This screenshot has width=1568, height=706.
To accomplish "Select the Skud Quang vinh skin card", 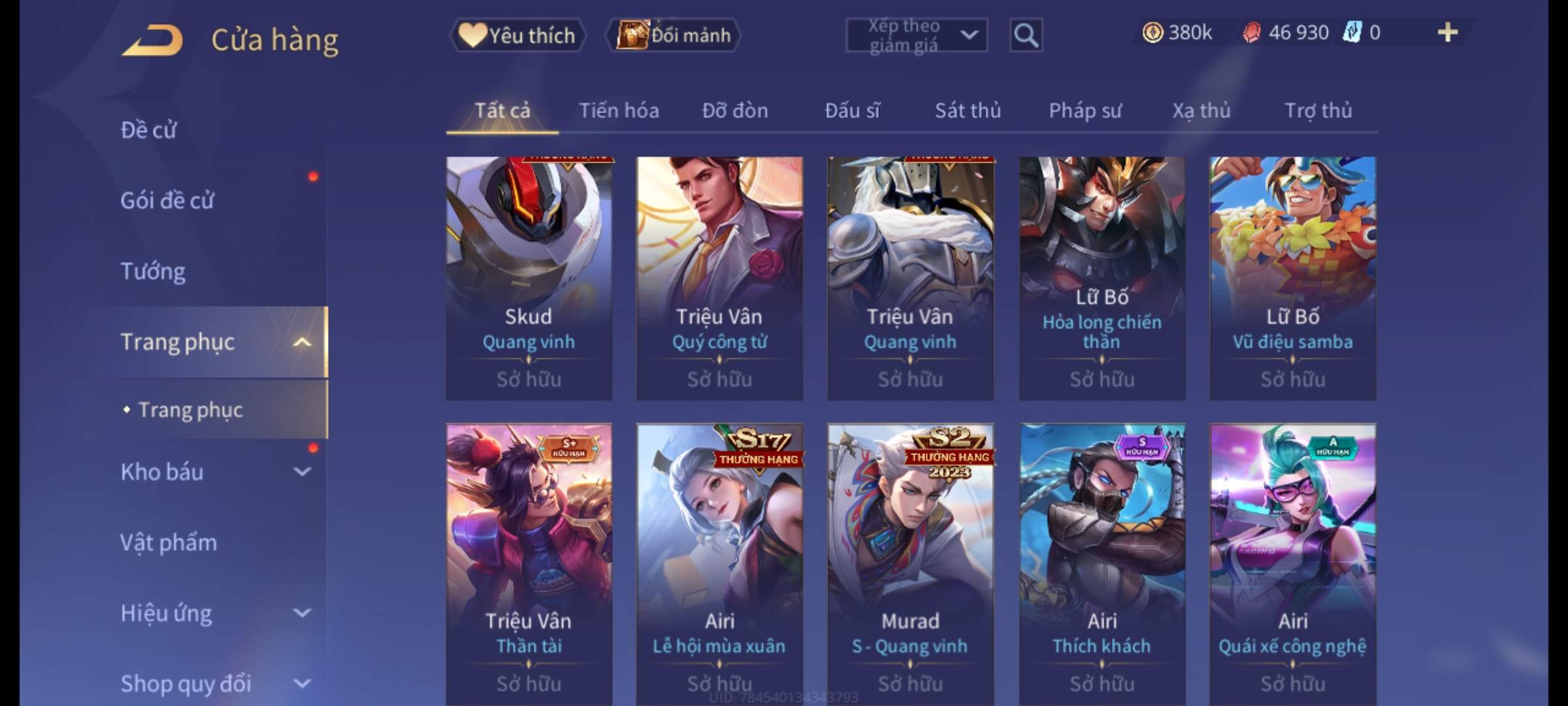I will pyautogui.click(x=529, y=278).
